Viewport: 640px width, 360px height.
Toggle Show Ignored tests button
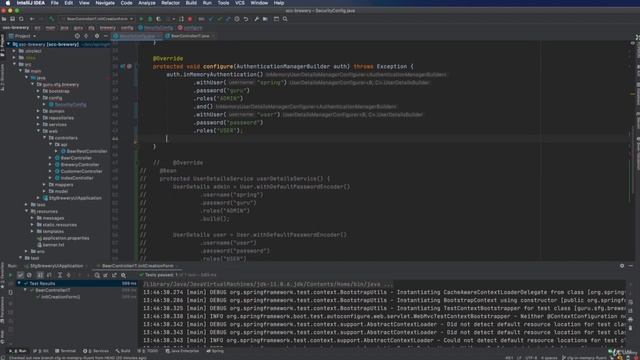point(29,275)
